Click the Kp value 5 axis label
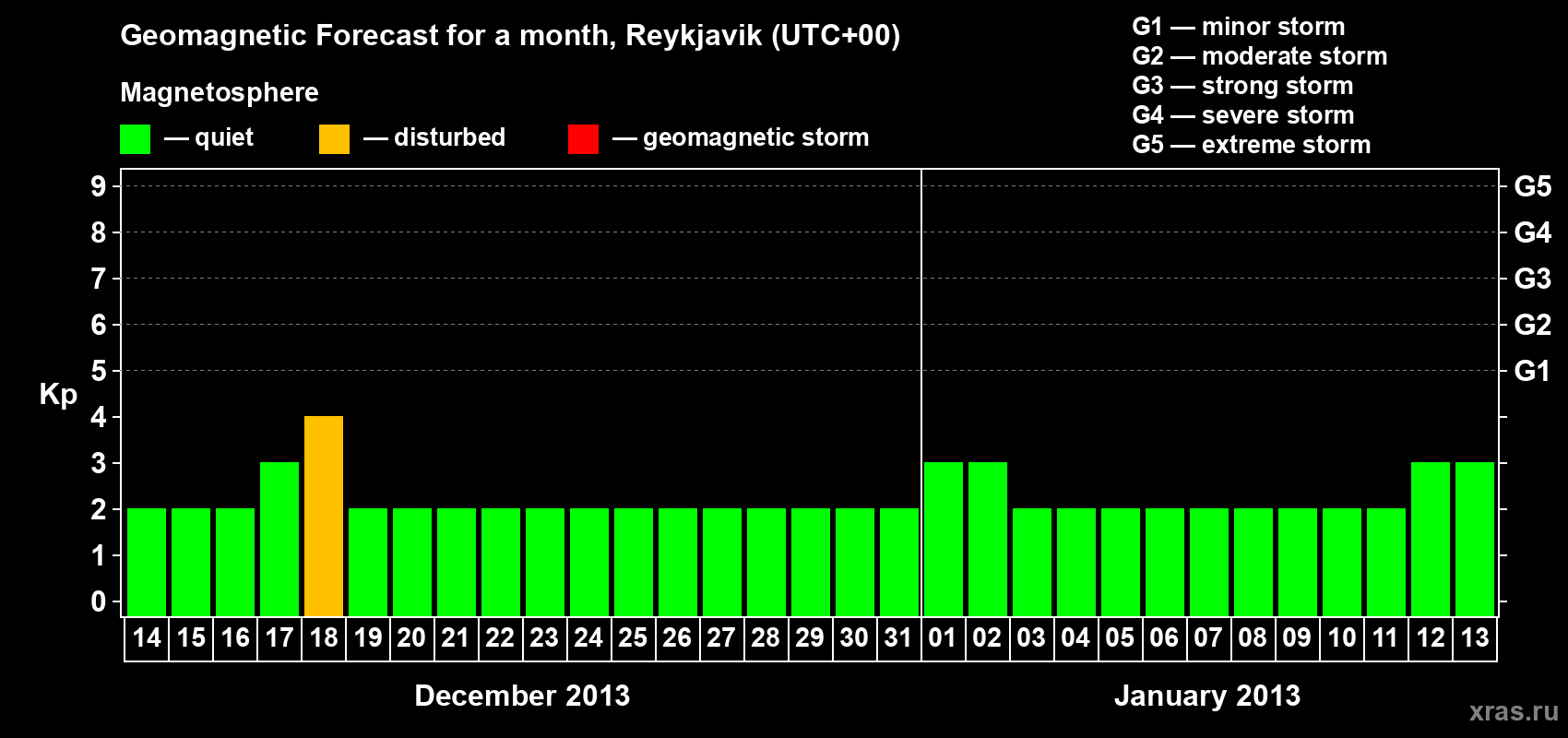 (99, 371)
